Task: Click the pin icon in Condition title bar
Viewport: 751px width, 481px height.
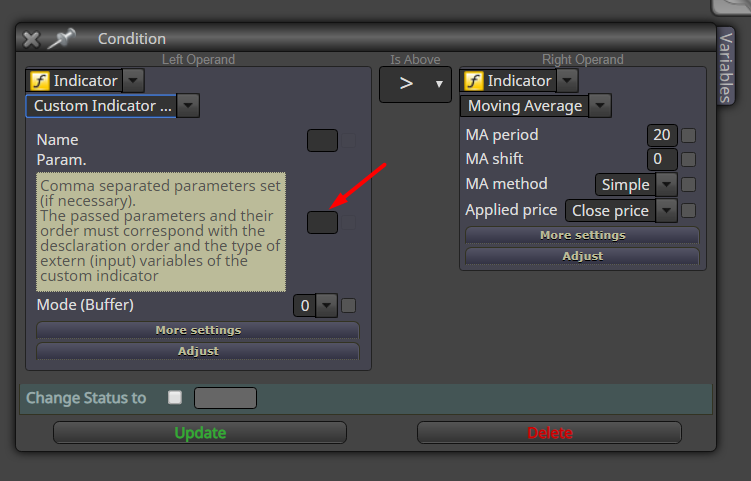Action: [62, 38]
